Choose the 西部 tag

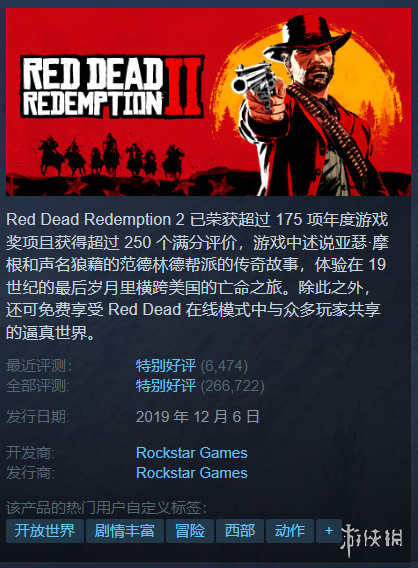tap(240, 531)
